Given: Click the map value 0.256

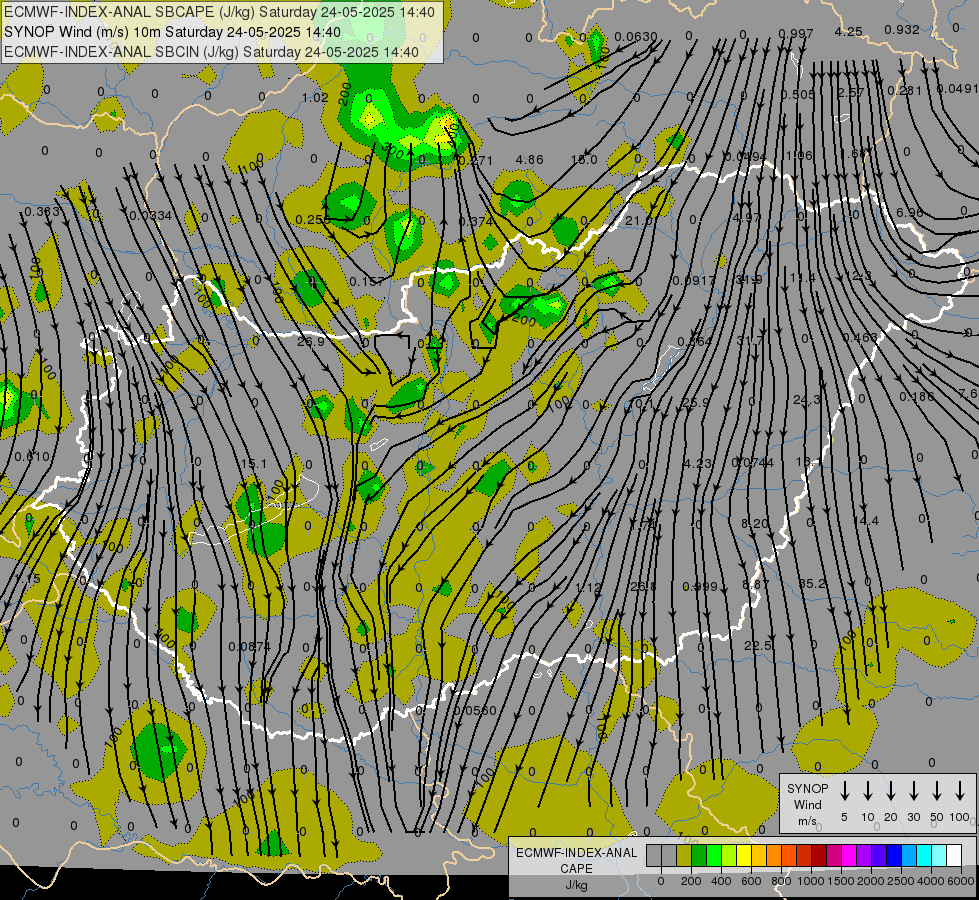Looking at the screenshot, I should (x=313, y=219).
